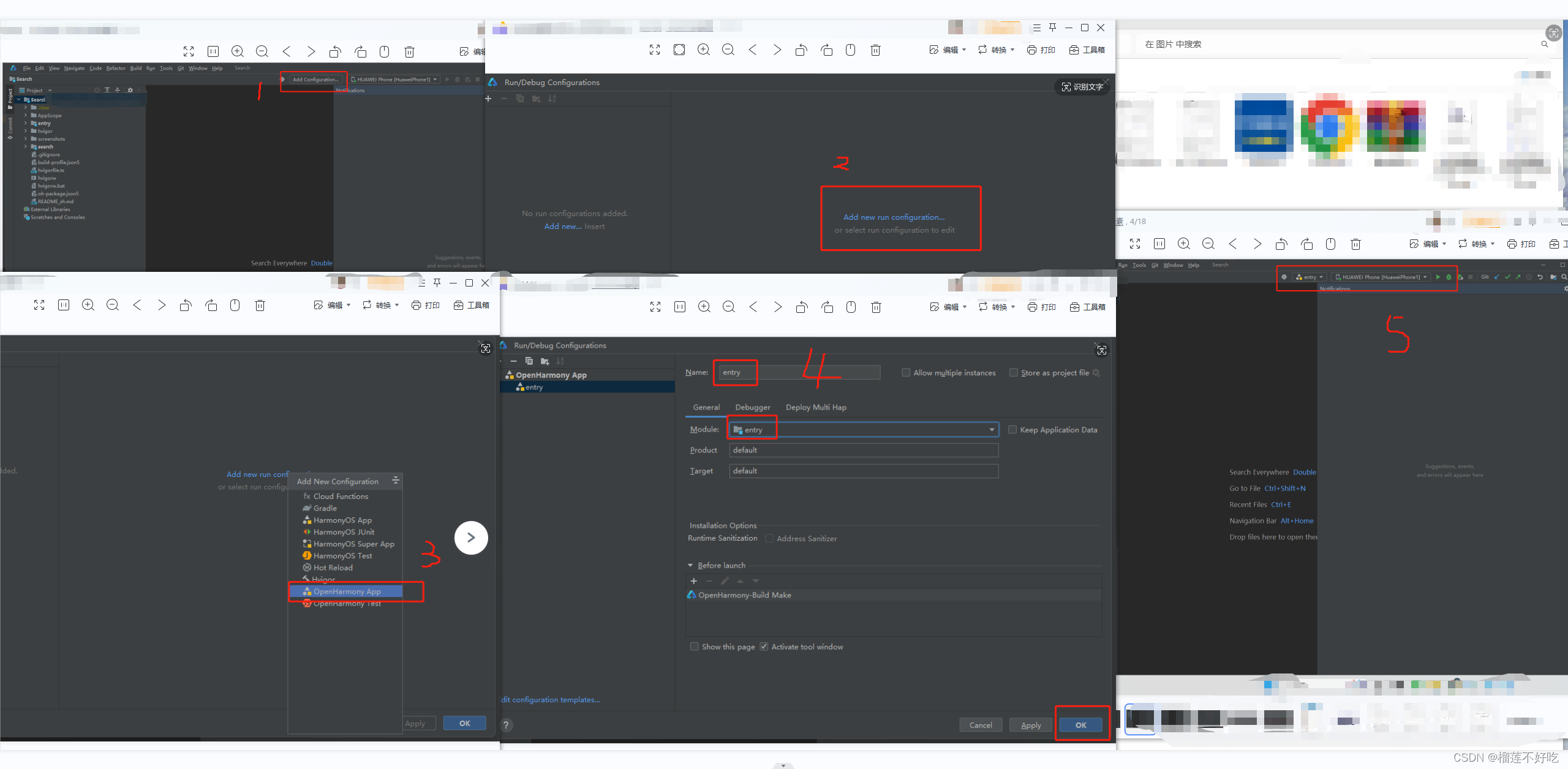Image resolution: width=1568 pixels, height=769 pixels.
Task: Click the round next-image arrow button
Action: 471,538
